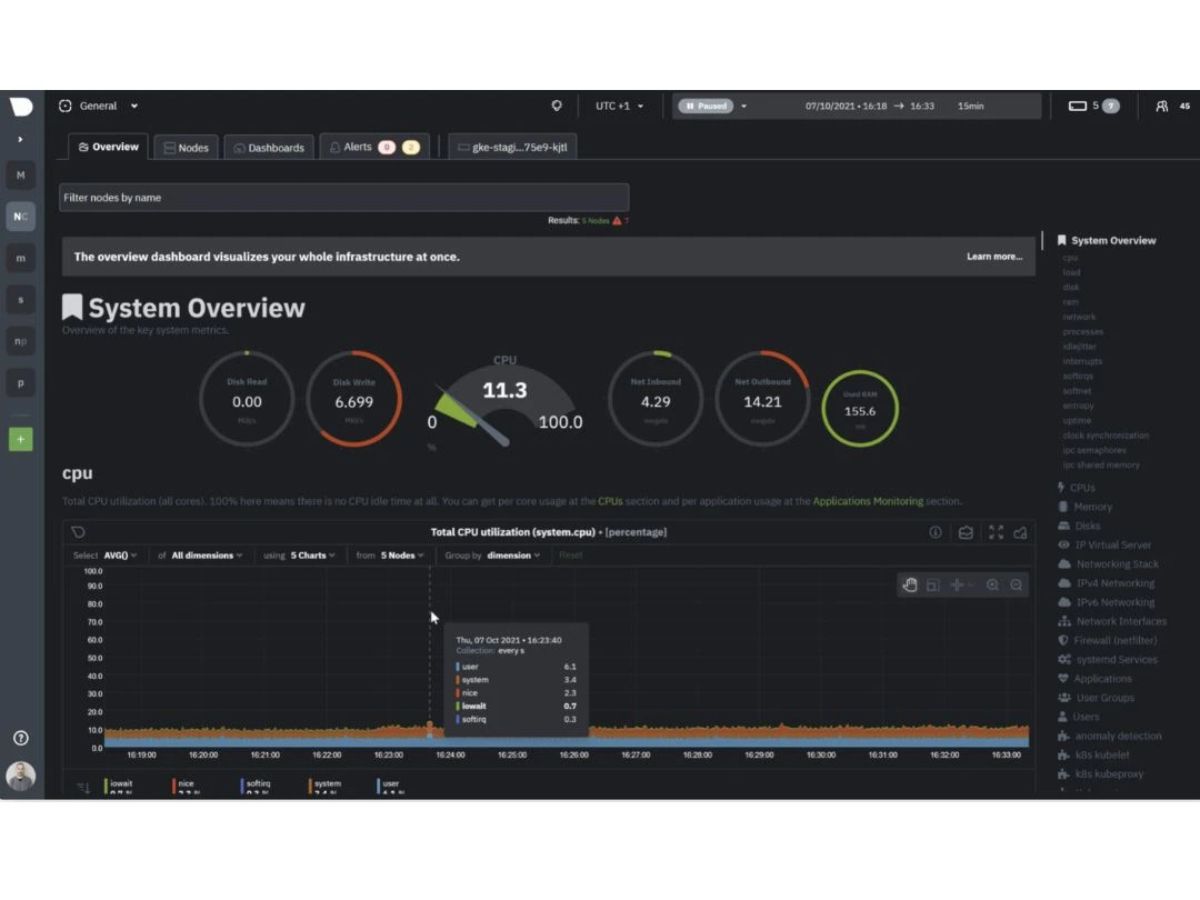
Task: Open the Dashboards tab
Action: [x=269, y=147]
